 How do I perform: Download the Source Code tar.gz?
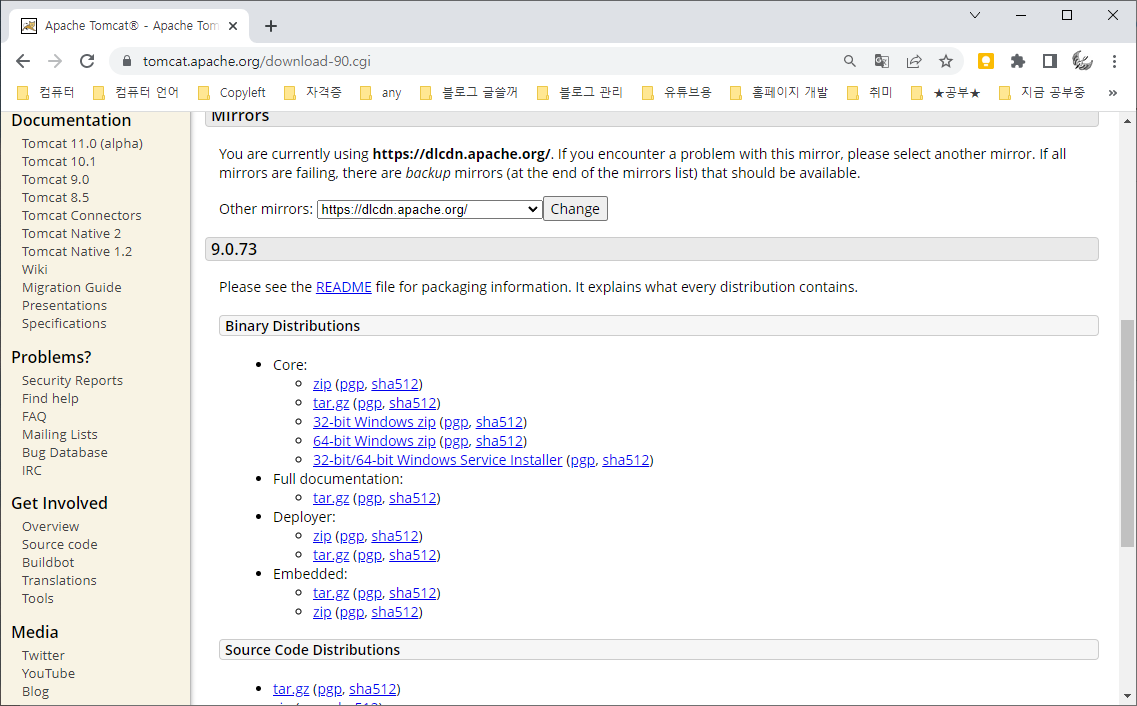pos(291,689)
